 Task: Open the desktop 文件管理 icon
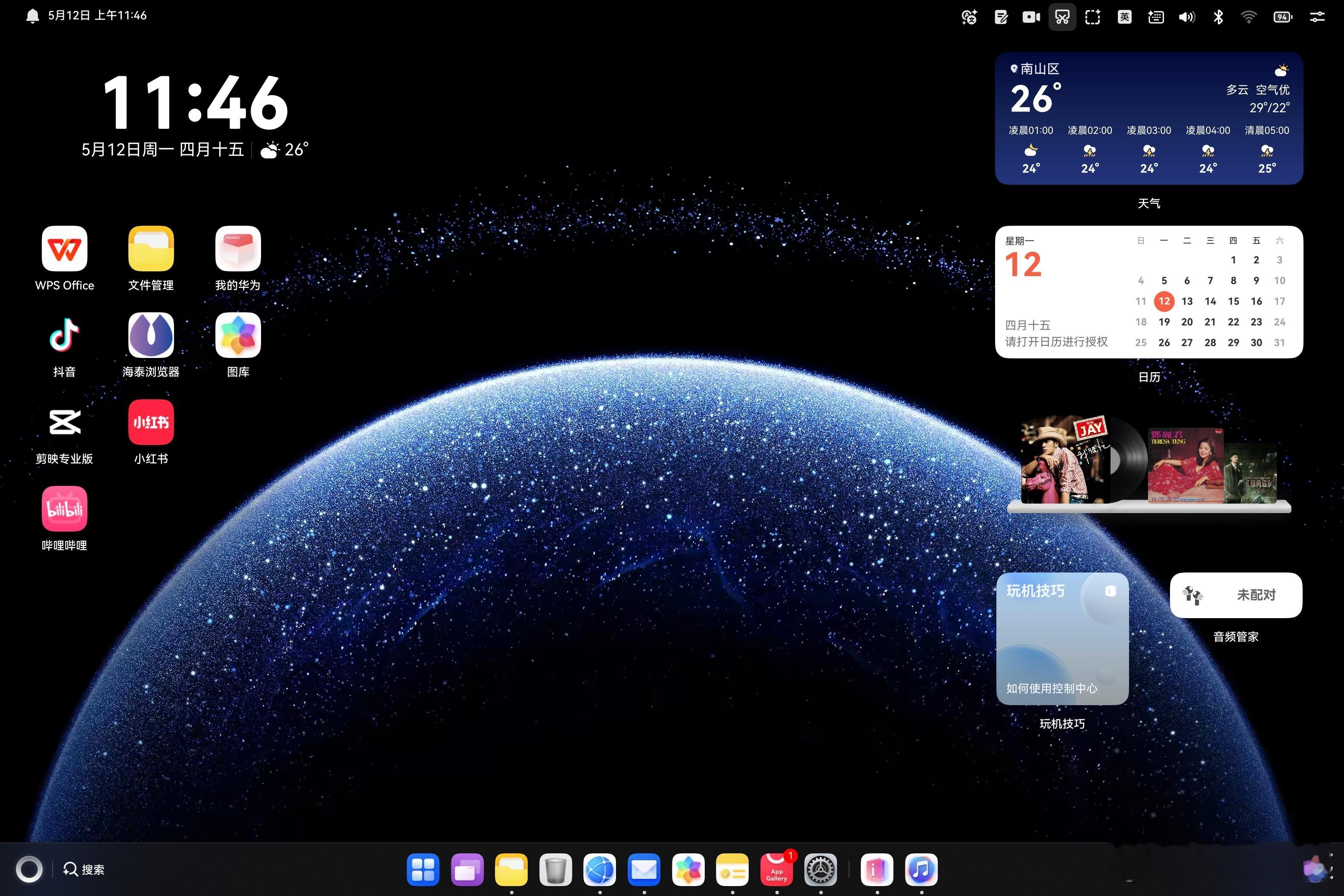click(x=151, y=249)
